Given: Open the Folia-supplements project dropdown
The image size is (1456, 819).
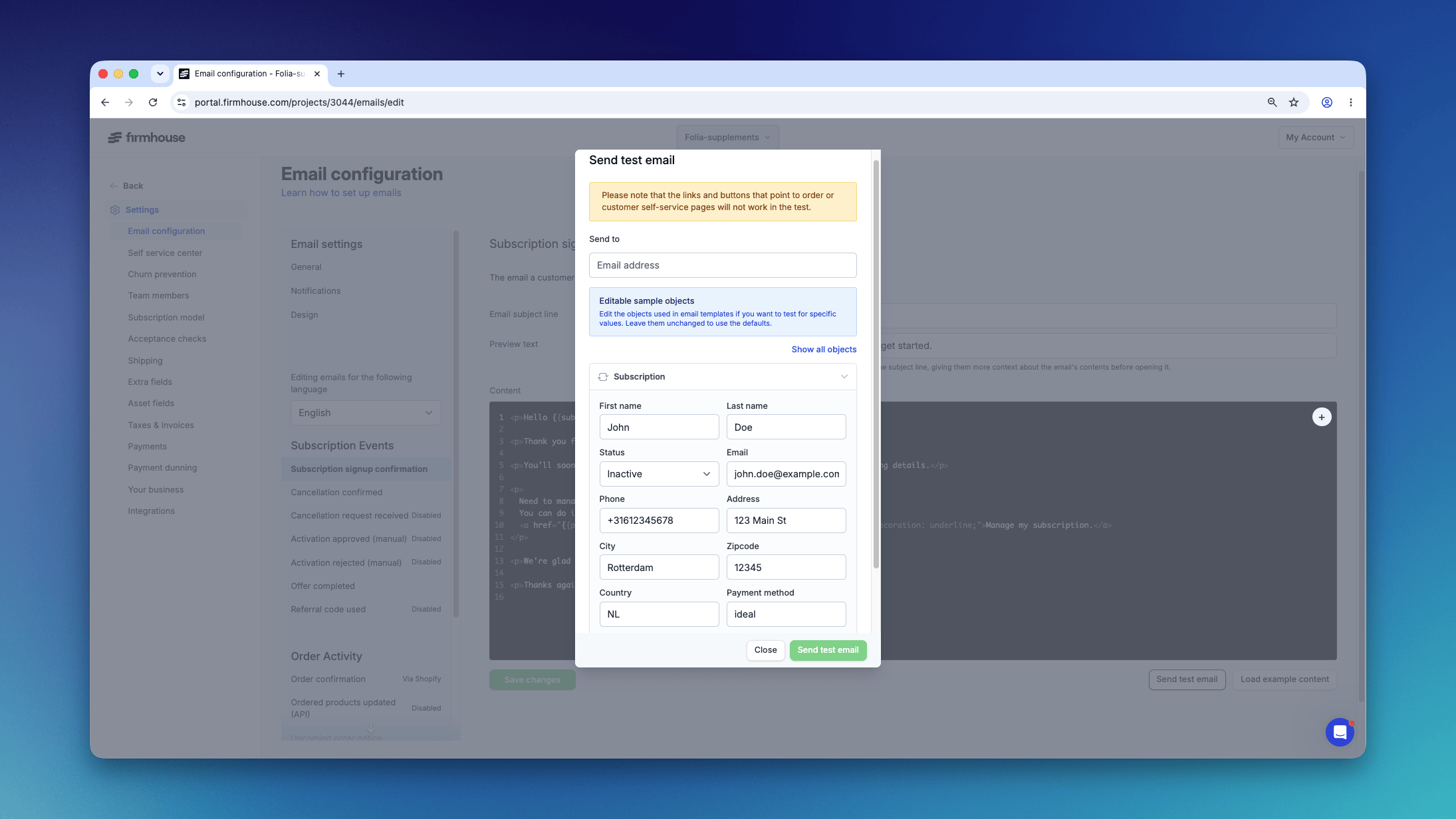Looking at the screenshot, I should [727, 138].
